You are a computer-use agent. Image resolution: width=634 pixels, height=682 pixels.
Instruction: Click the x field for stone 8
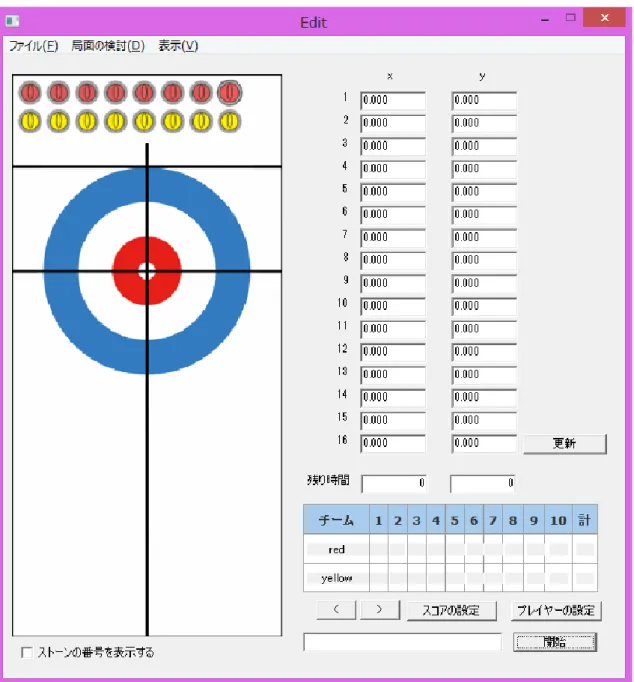pyautogui.click(x=393, y=260)
